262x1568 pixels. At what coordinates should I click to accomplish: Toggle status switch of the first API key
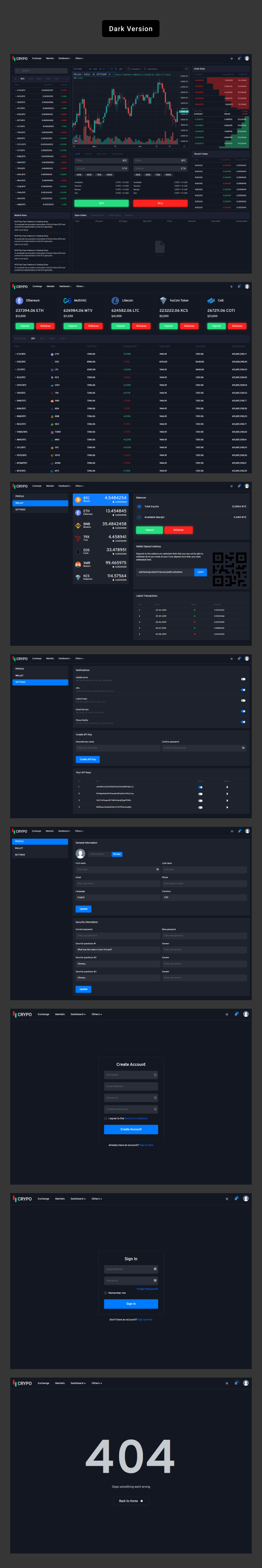point(200,787)
